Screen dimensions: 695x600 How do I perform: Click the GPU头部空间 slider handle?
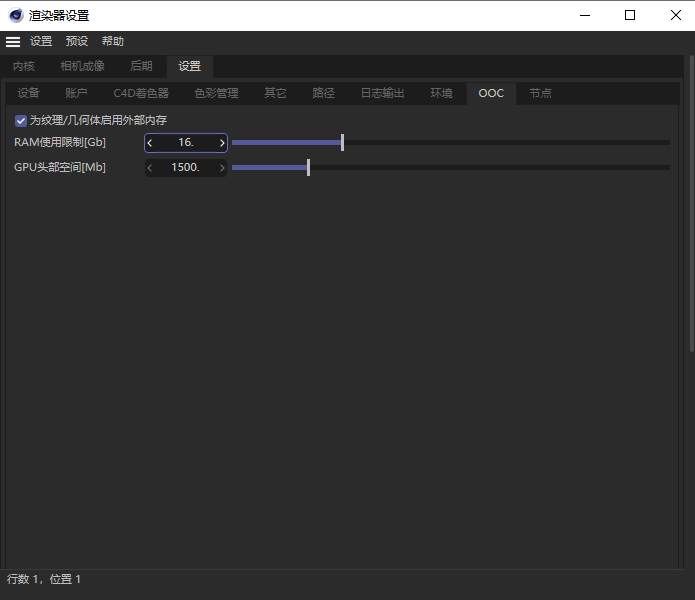point(308,168)
